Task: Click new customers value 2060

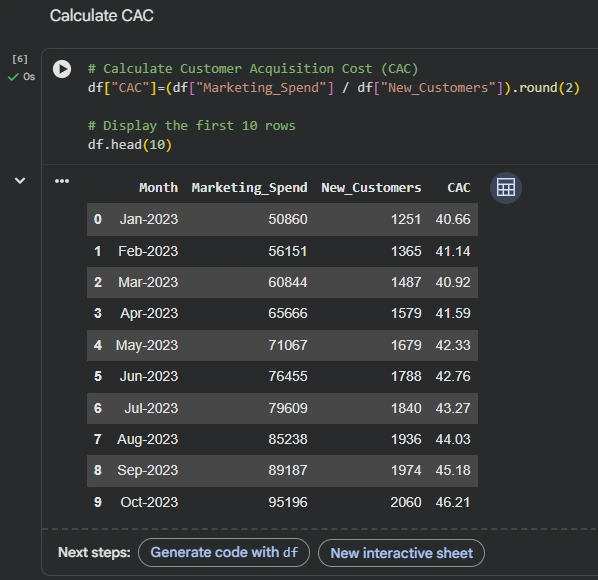Action: tap(406, 502)
